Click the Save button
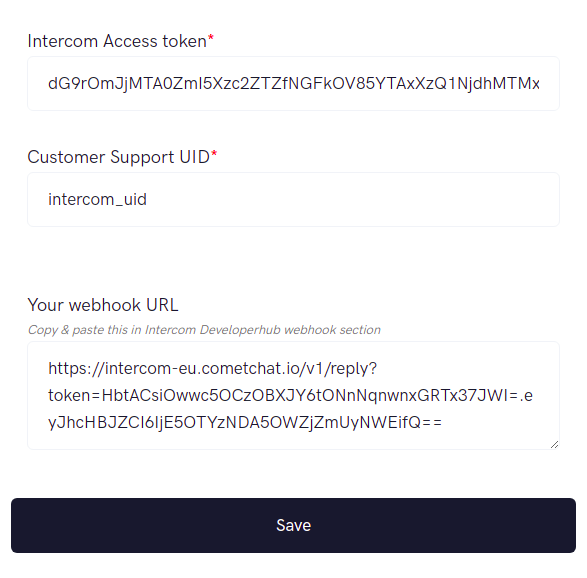 (293, 525)
